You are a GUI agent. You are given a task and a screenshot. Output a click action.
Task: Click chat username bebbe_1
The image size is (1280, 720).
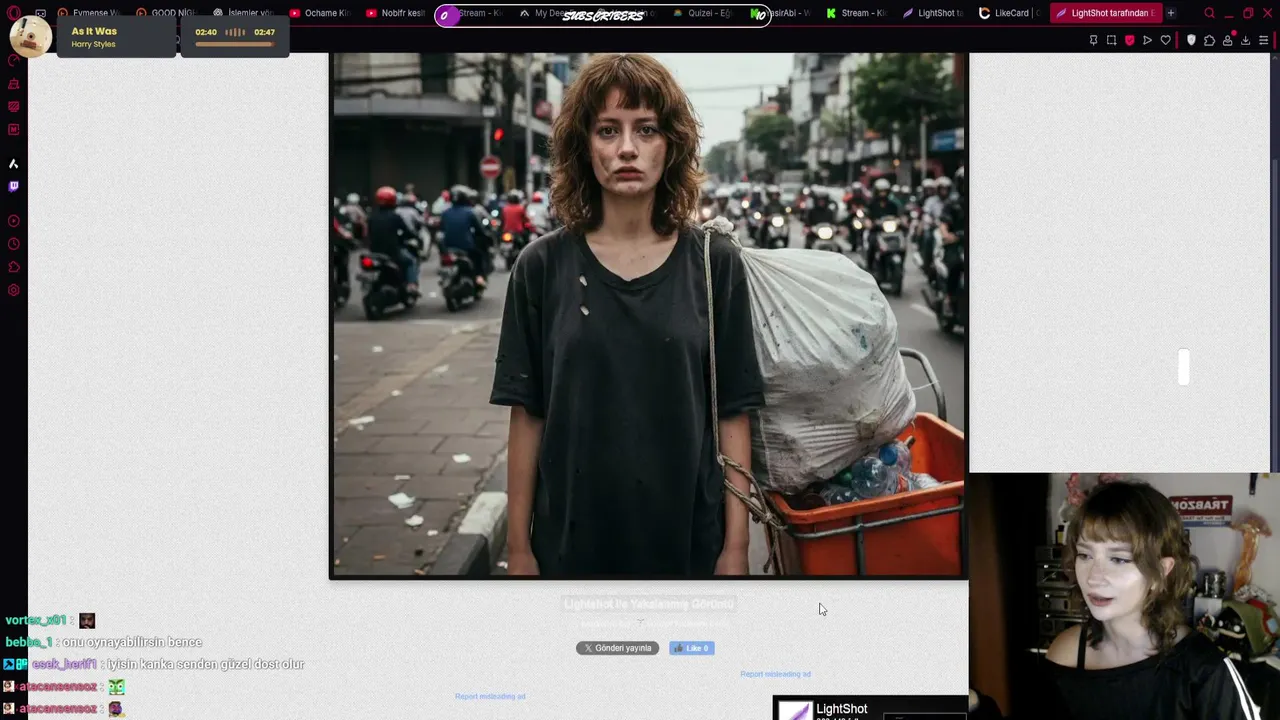29,642
